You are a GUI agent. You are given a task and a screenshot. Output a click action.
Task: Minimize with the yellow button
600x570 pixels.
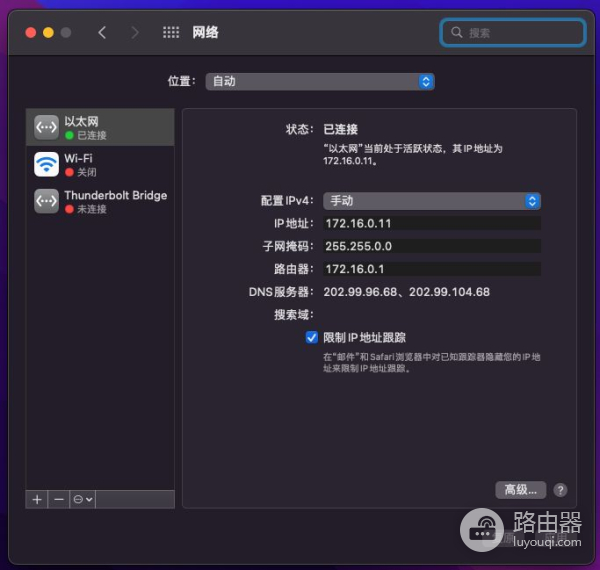pos(48,33)
